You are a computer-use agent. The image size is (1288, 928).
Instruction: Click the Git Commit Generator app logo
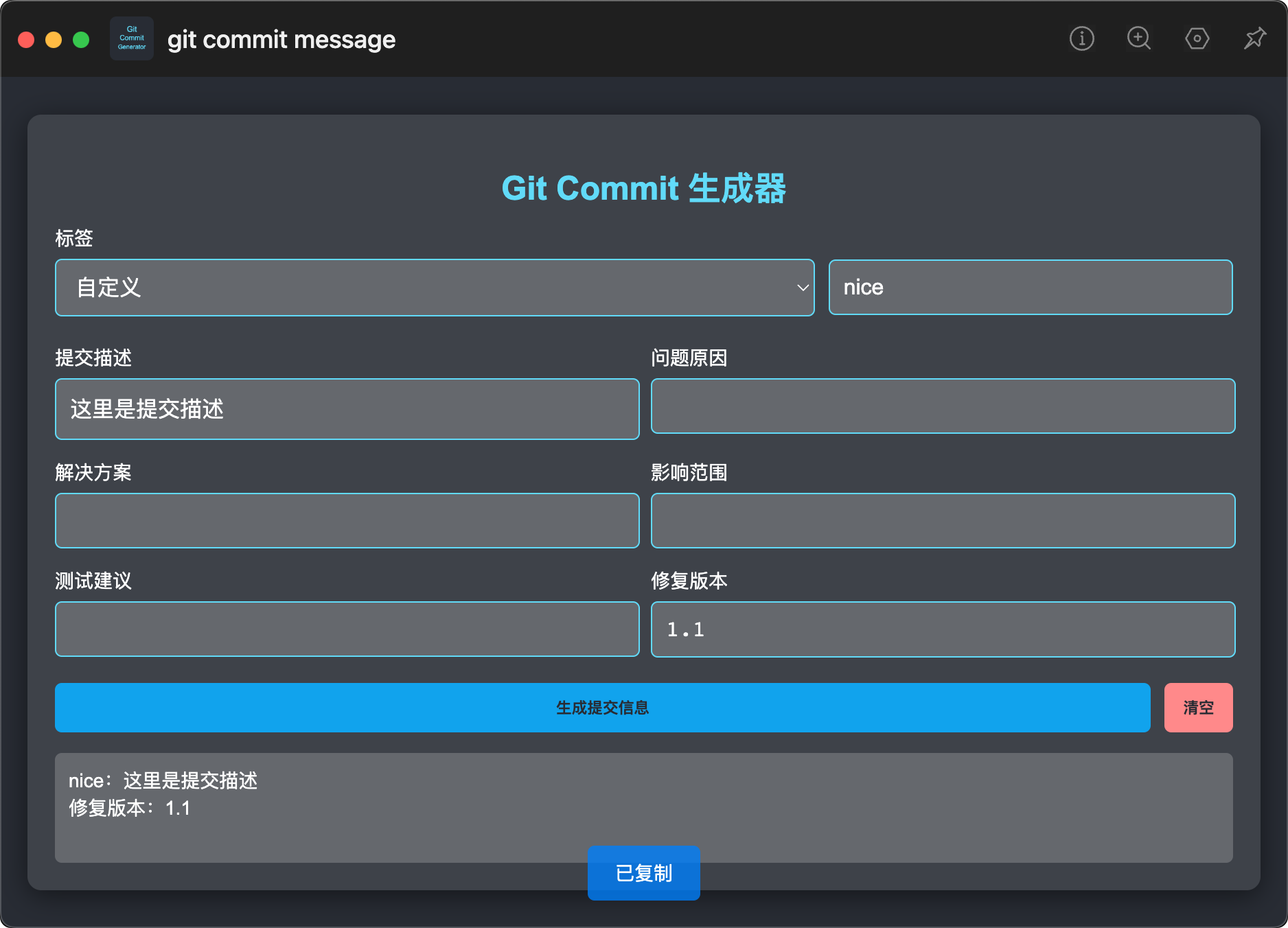(x=132, y=38)
